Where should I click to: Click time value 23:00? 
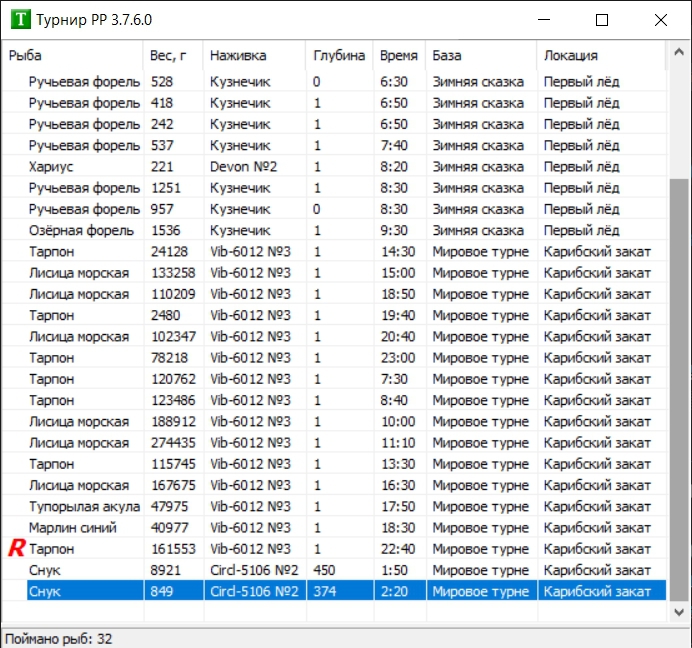pyautogui.click(x=398, y=358)
